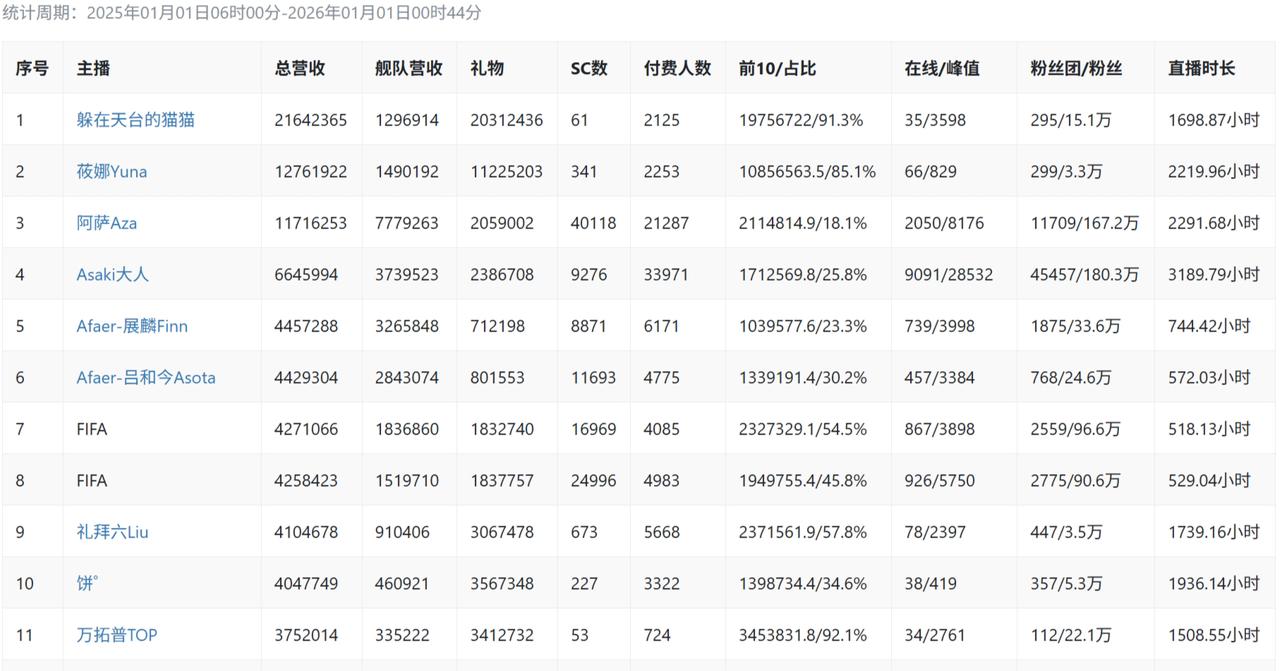Click the 粉丝团/粉丝 column header

point(1076,69)
